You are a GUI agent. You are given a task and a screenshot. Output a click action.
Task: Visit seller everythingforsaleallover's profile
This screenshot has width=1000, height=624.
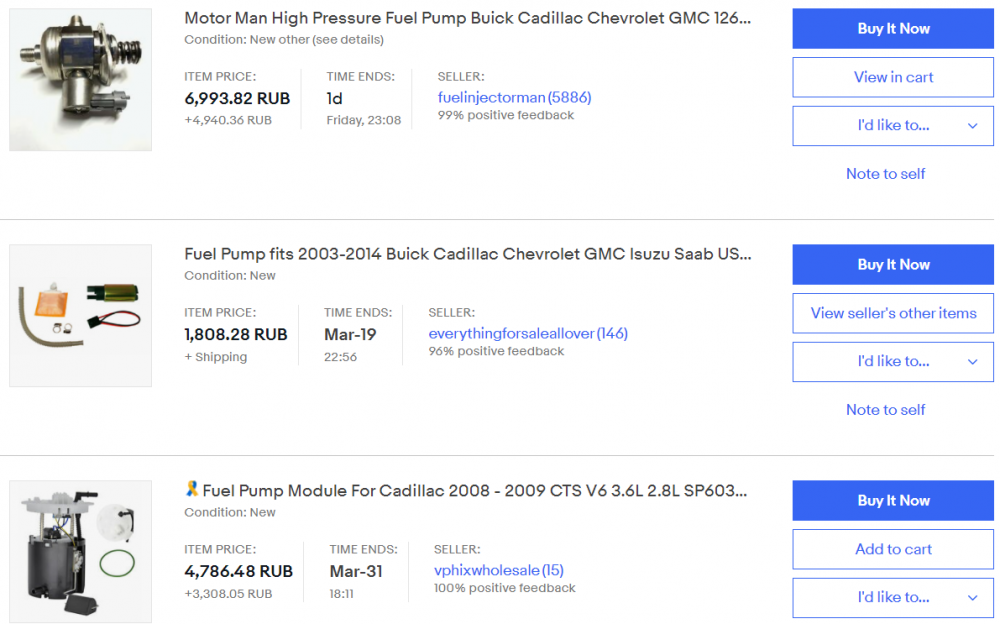[x=511, y=334]
